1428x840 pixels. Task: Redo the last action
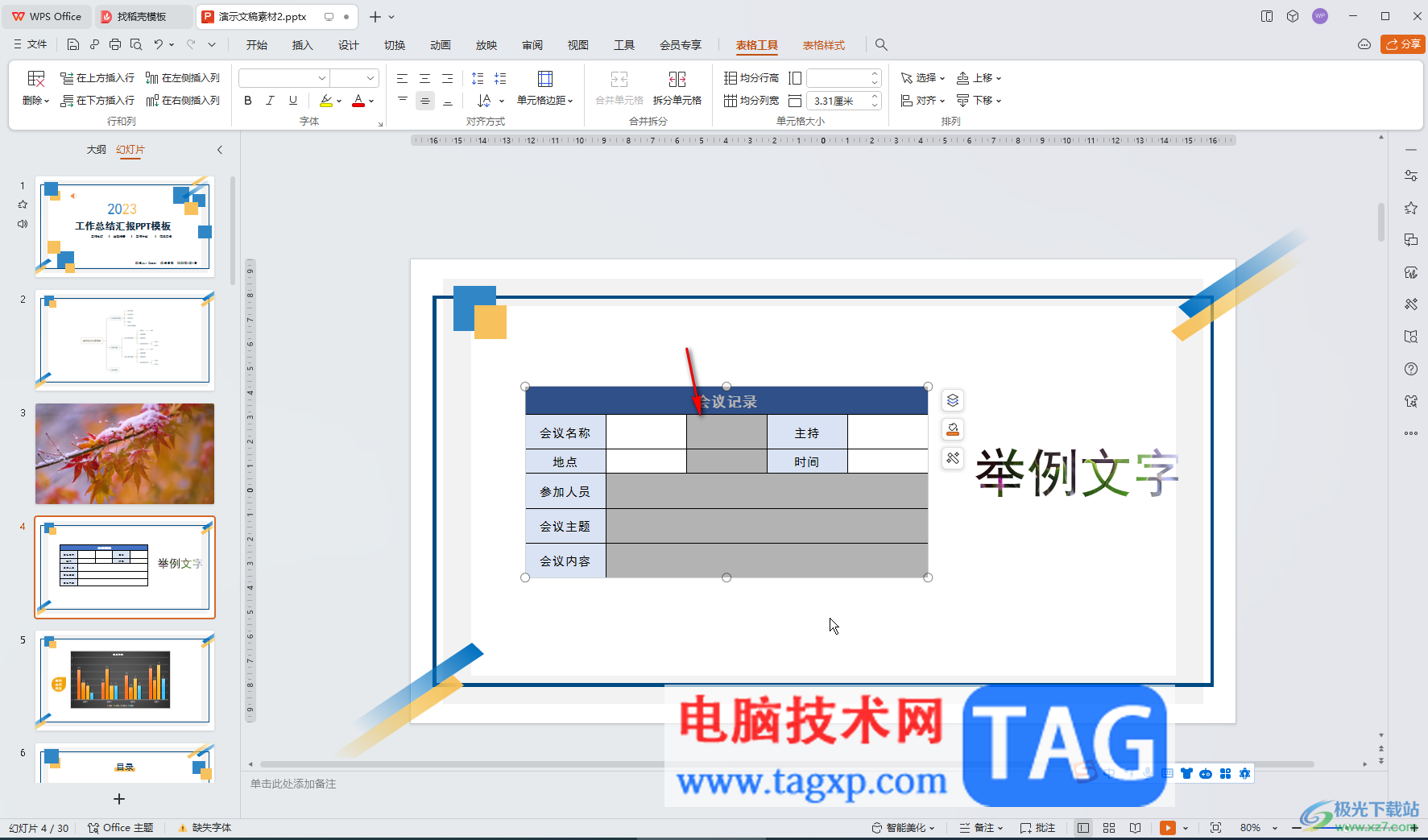(191, 45)
